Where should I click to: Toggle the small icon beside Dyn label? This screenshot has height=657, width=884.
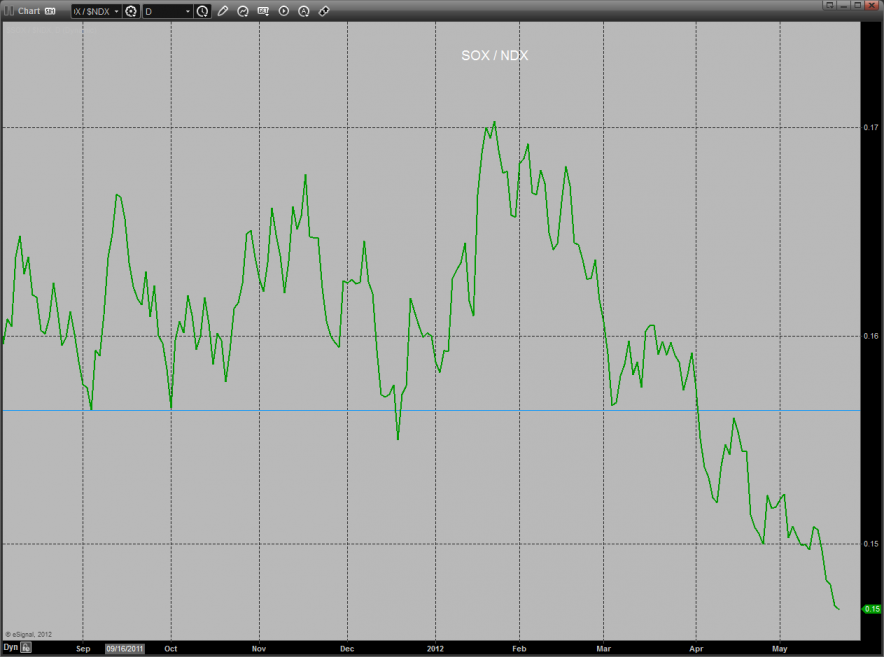[26, 648]
